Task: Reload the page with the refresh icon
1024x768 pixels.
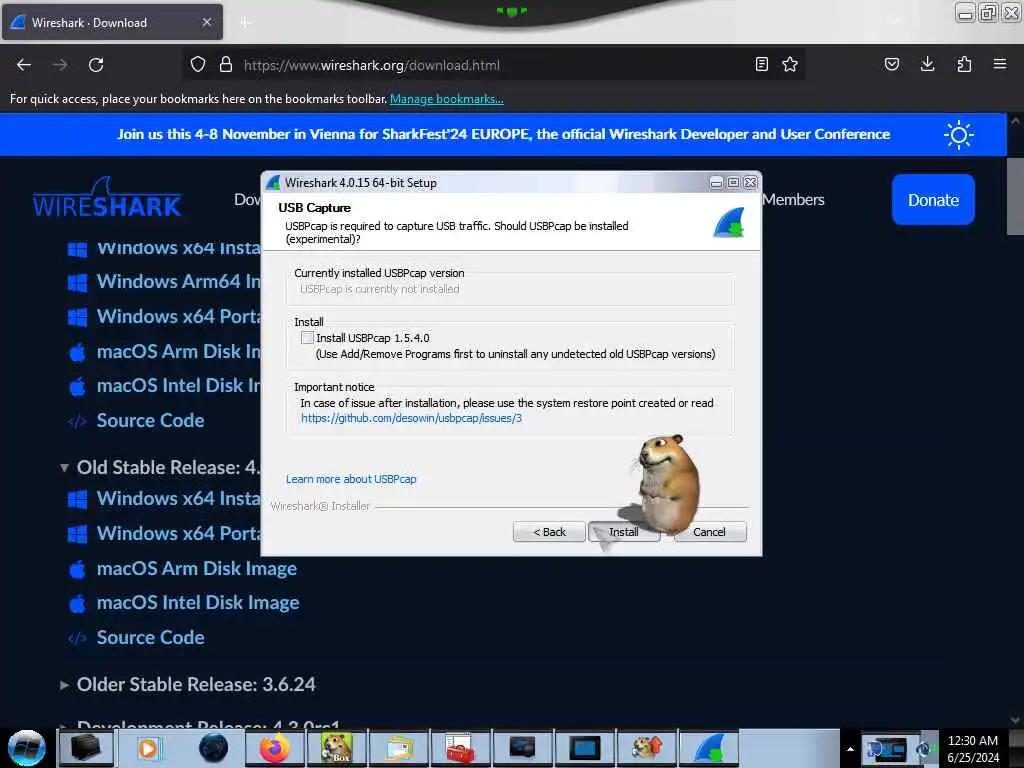Action: click(96, 65)
